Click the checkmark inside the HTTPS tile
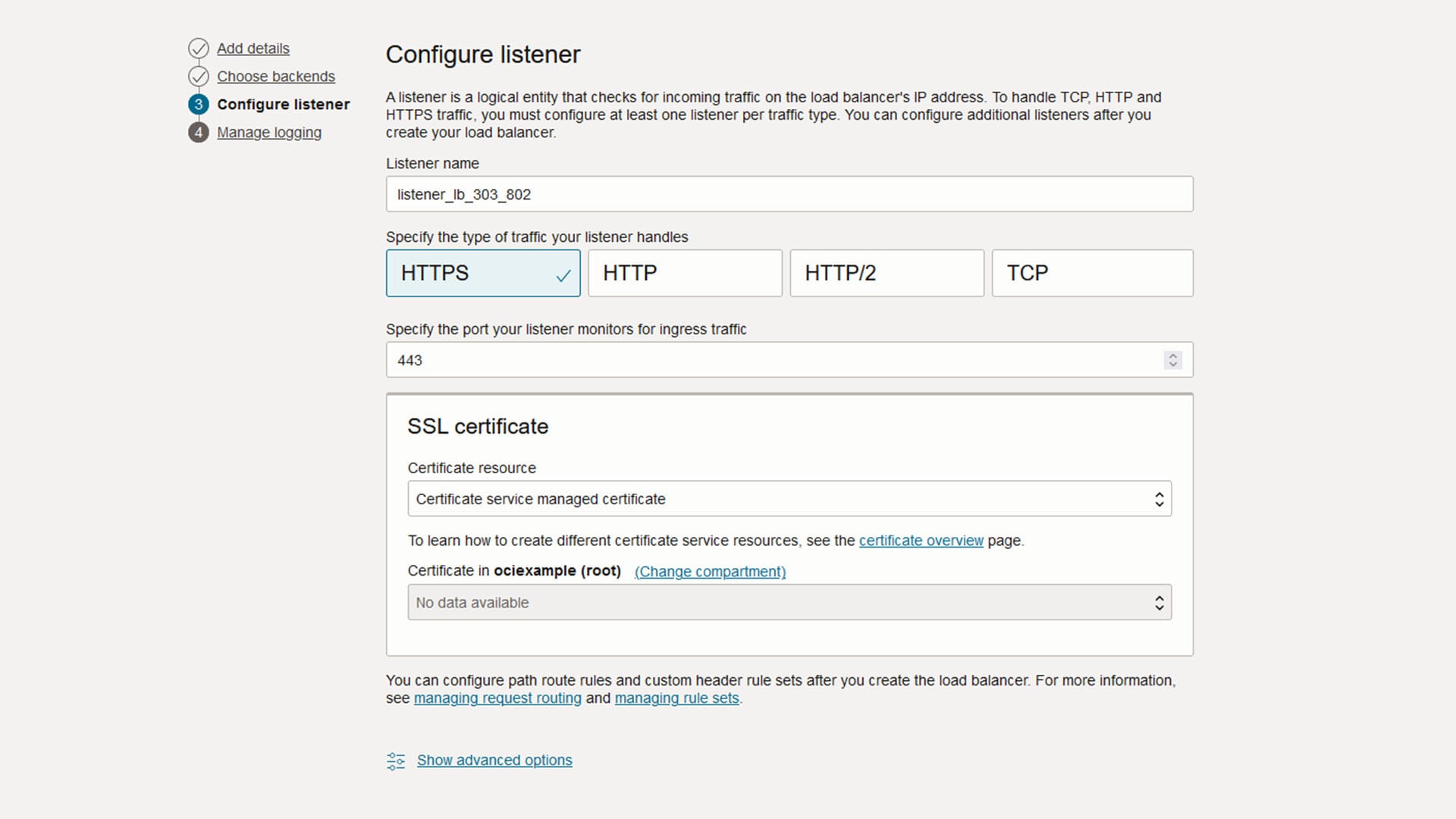This screenshot has height=819, width=1456. pos(564,274)
